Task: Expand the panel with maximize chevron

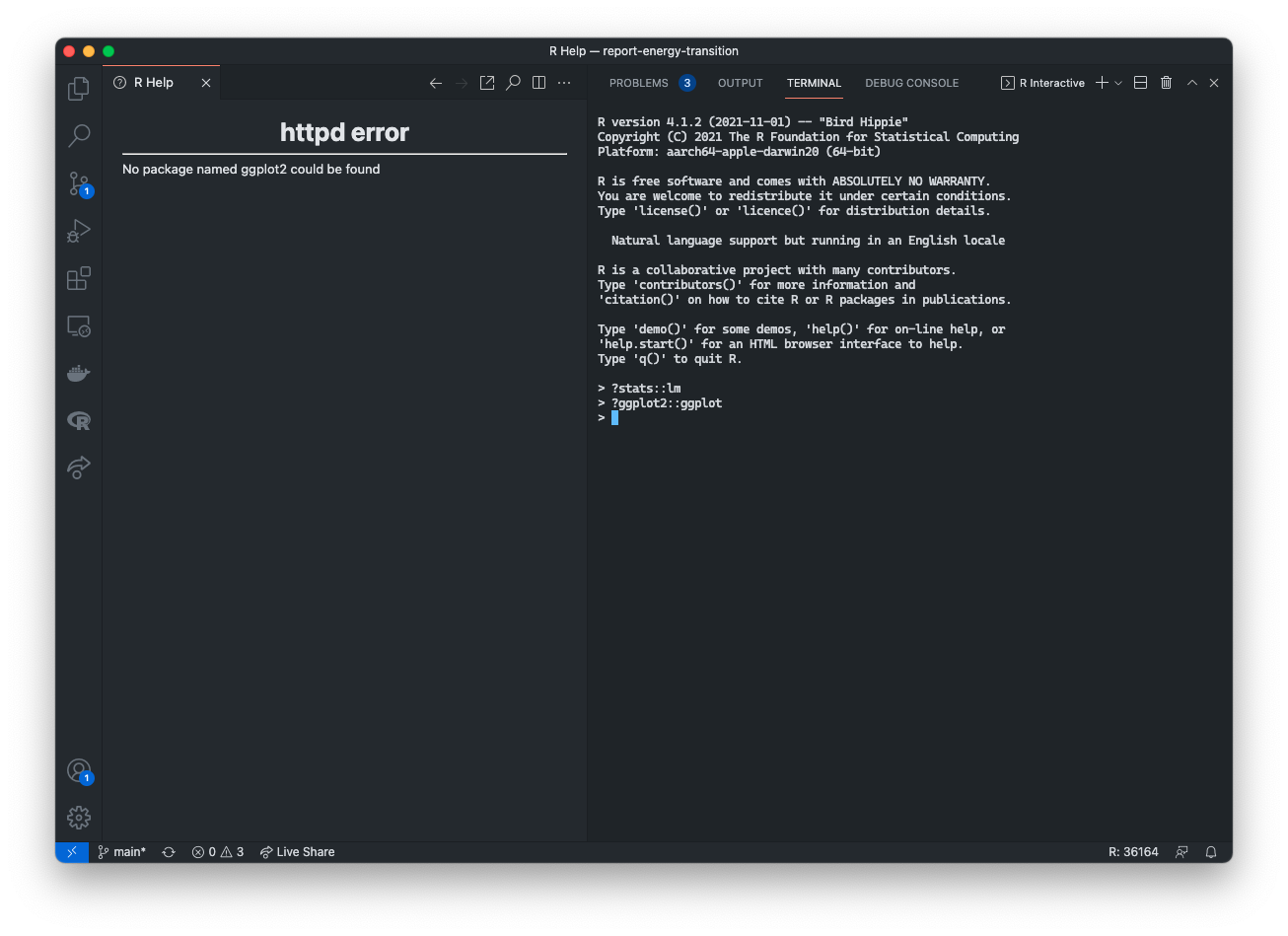Action: [1192, 83]
